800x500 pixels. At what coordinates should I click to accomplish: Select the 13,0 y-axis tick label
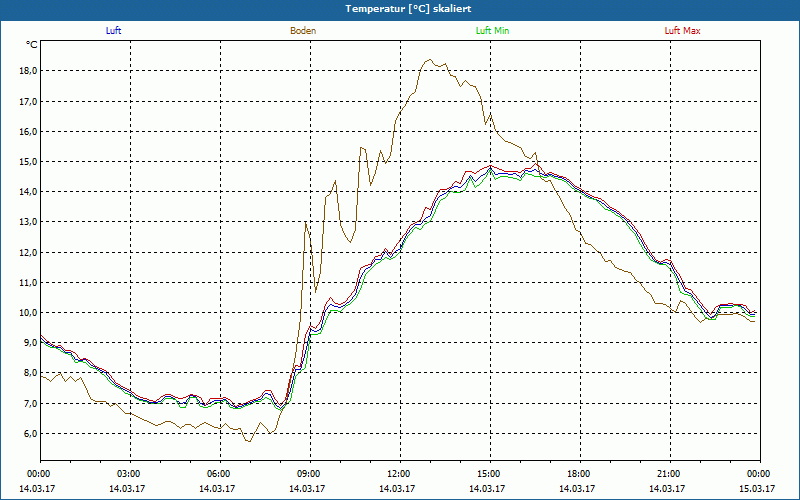click(27, 222)
